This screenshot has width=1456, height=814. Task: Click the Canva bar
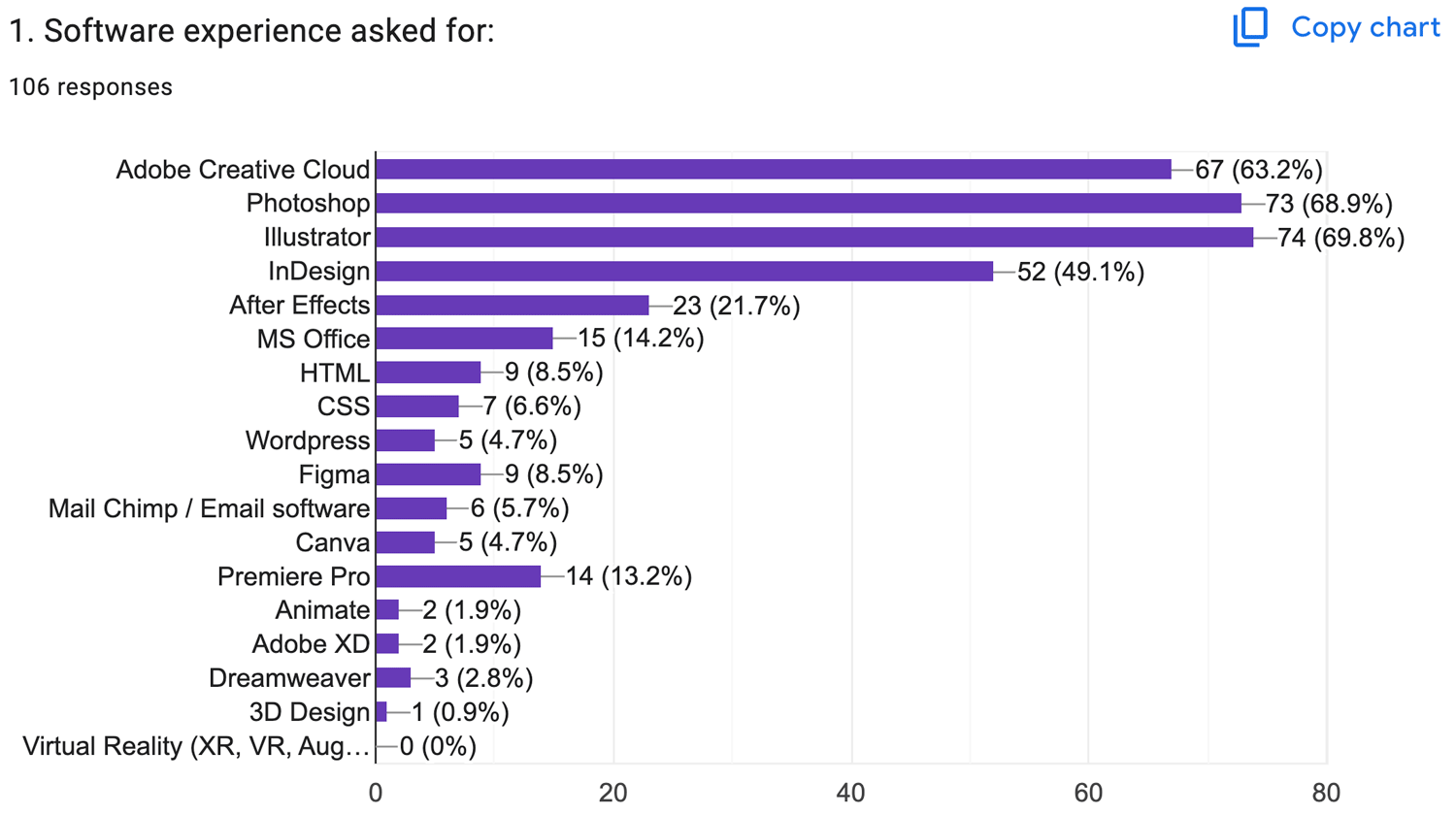(406, 541)
